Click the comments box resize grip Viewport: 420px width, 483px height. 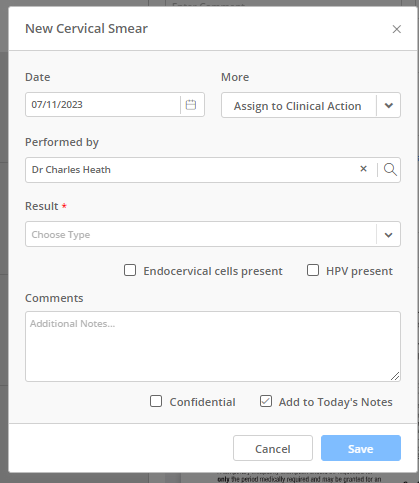[395, 376]
